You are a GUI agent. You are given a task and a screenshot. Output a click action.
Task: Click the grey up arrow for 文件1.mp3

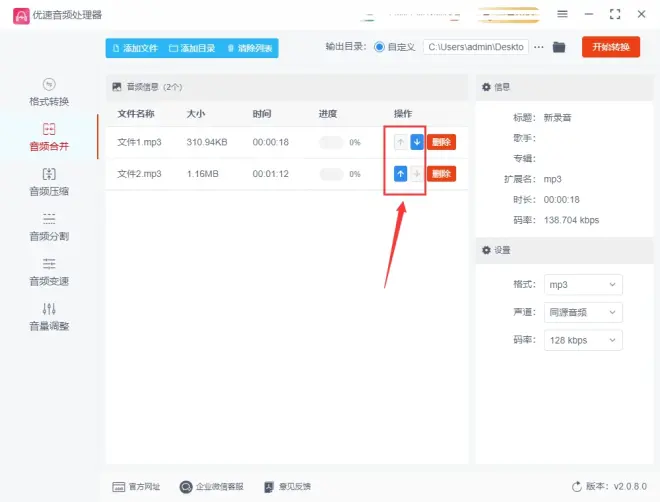click(401, 142)
